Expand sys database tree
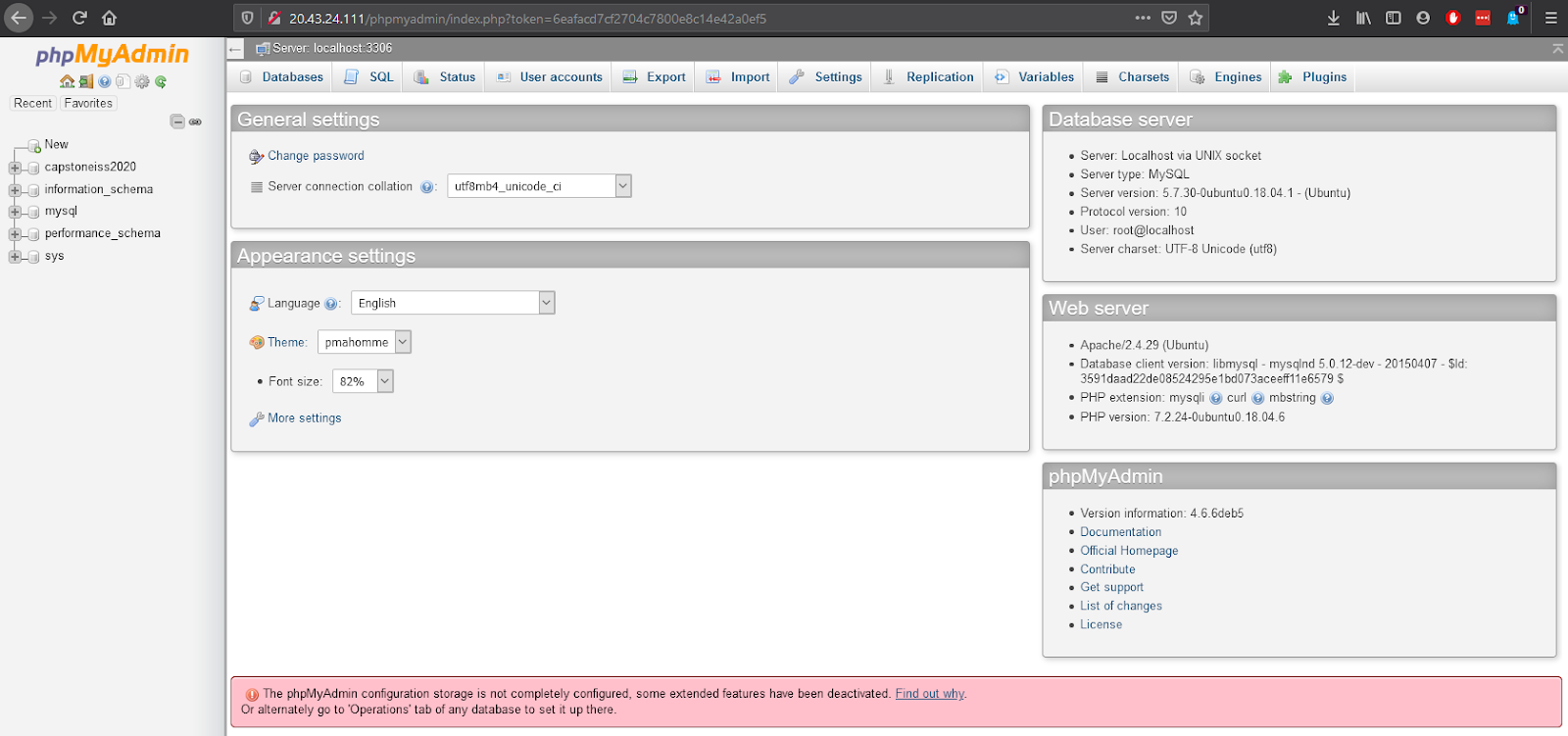Screen dimensions: 1568x736 15,257
